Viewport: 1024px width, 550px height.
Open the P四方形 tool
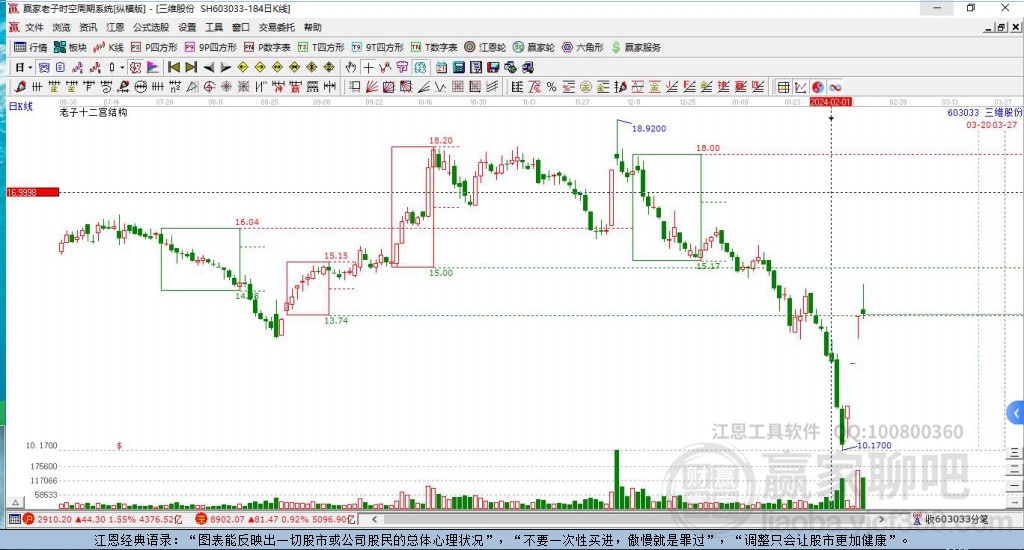coord(154,47)
